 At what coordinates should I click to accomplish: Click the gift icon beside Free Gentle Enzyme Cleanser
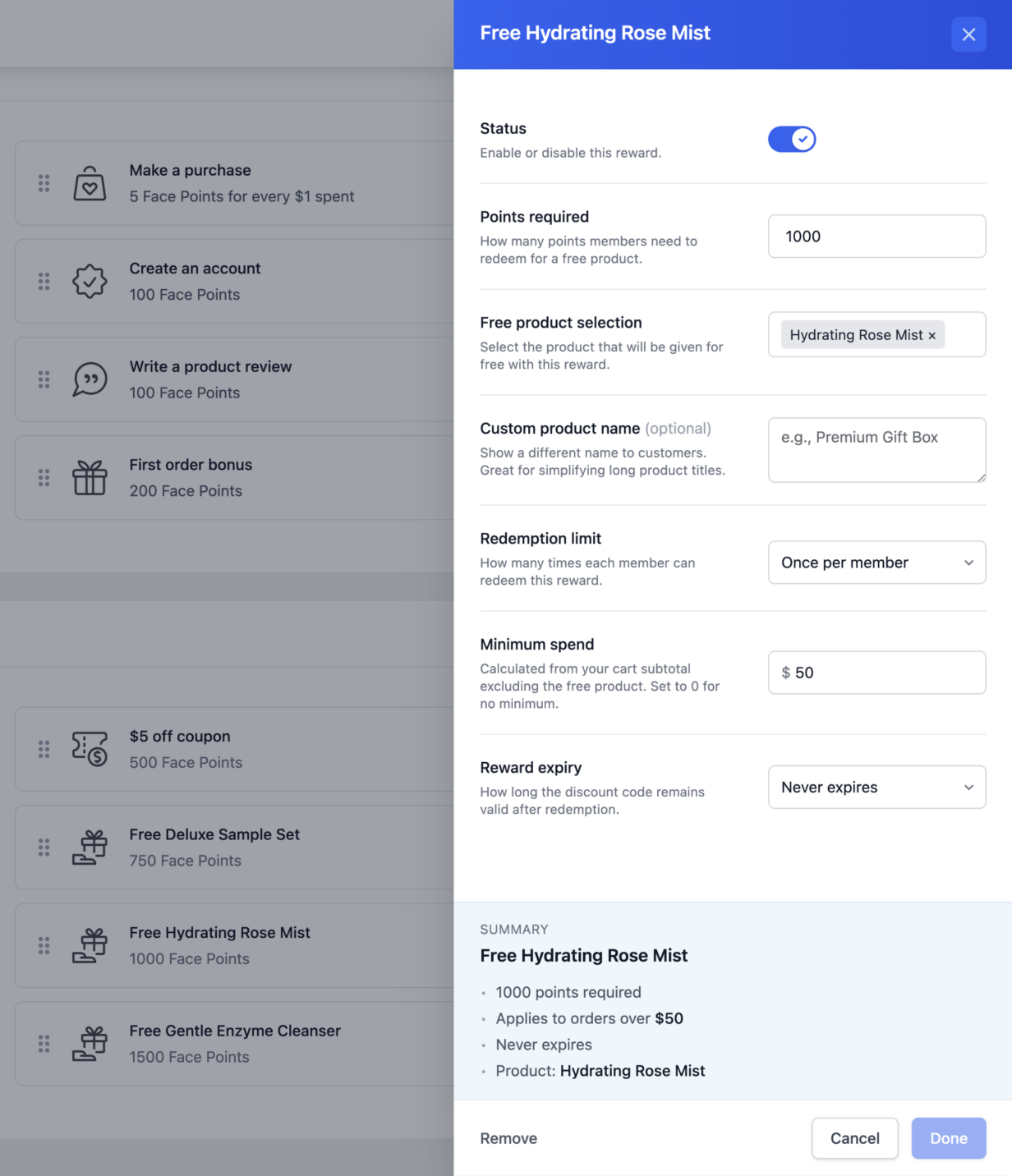click(x=90, y=1043)
